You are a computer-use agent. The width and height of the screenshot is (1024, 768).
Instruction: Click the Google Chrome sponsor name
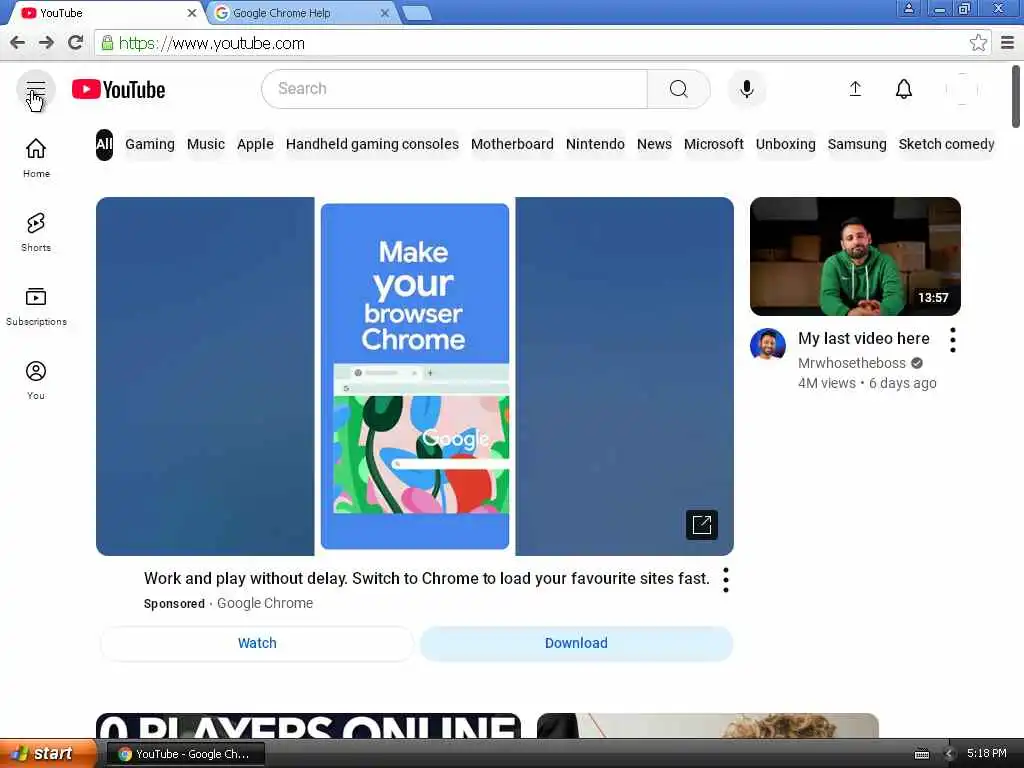pyautogui.click(x=264, y=603)
